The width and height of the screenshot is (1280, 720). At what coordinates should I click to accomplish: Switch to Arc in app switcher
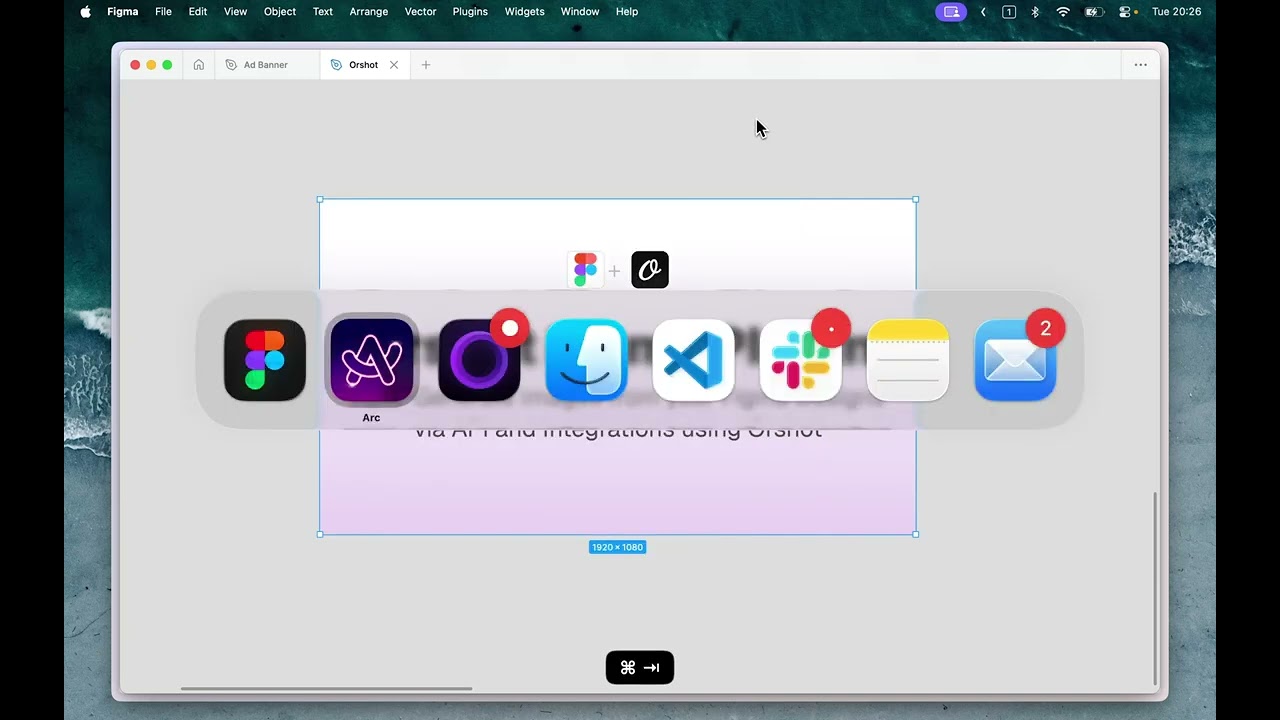(372, 360)
